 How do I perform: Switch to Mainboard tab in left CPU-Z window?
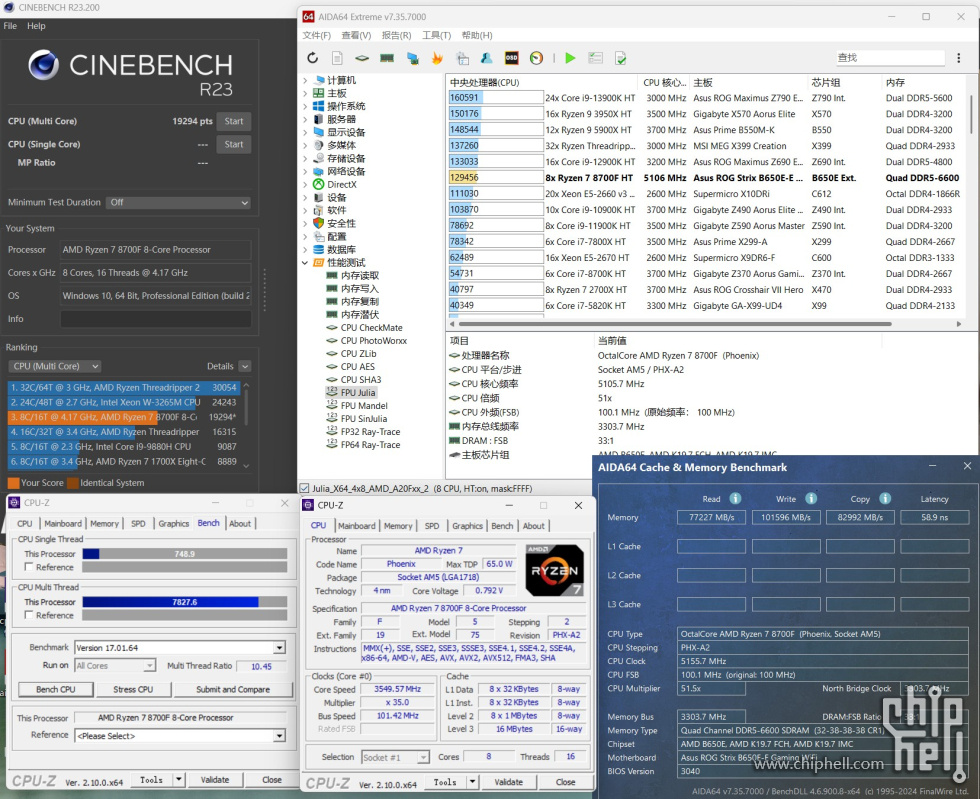point(62,523)
